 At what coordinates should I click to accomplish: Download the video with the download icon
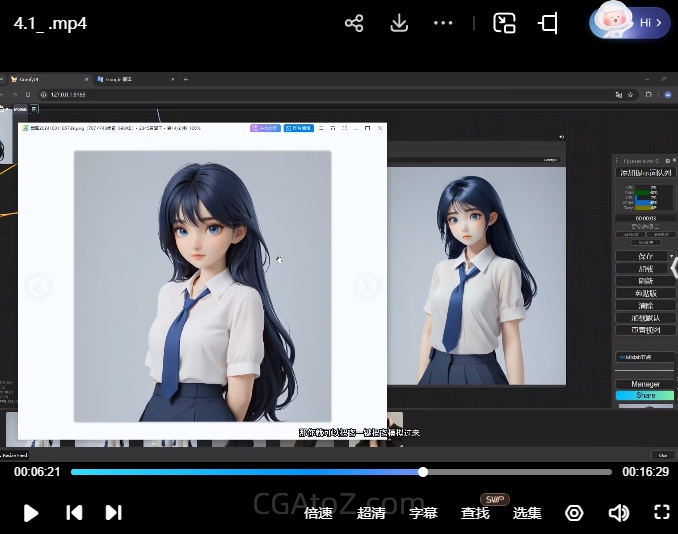coord(399,23)
